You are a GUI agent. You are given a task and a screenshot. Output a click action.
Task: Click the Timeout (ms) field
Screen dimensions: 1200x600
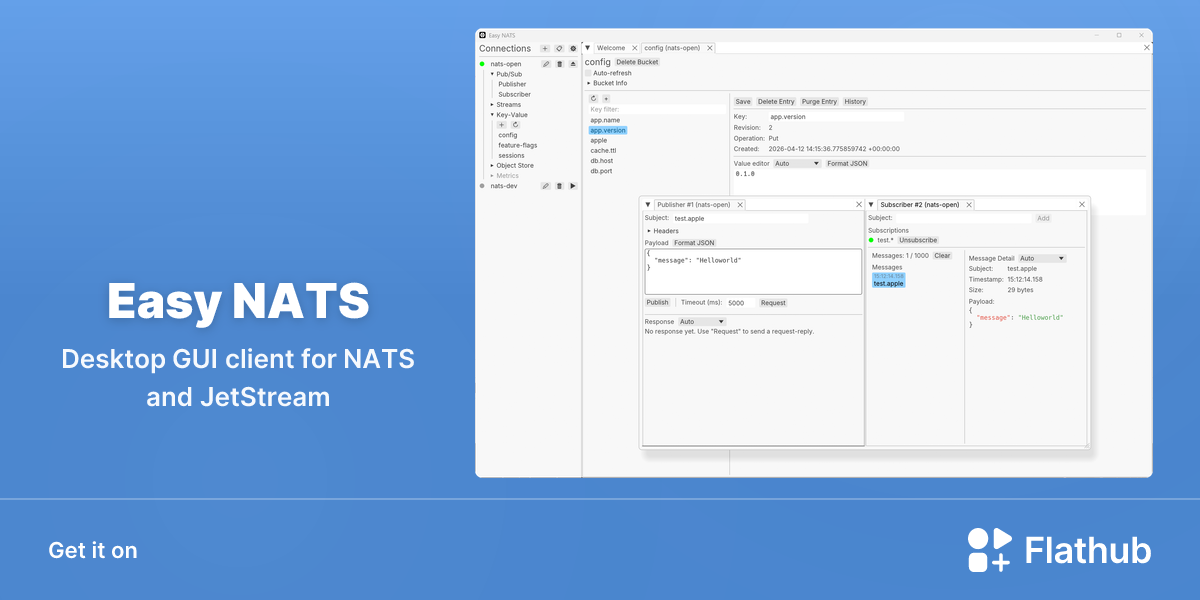(x=740, y=302)
